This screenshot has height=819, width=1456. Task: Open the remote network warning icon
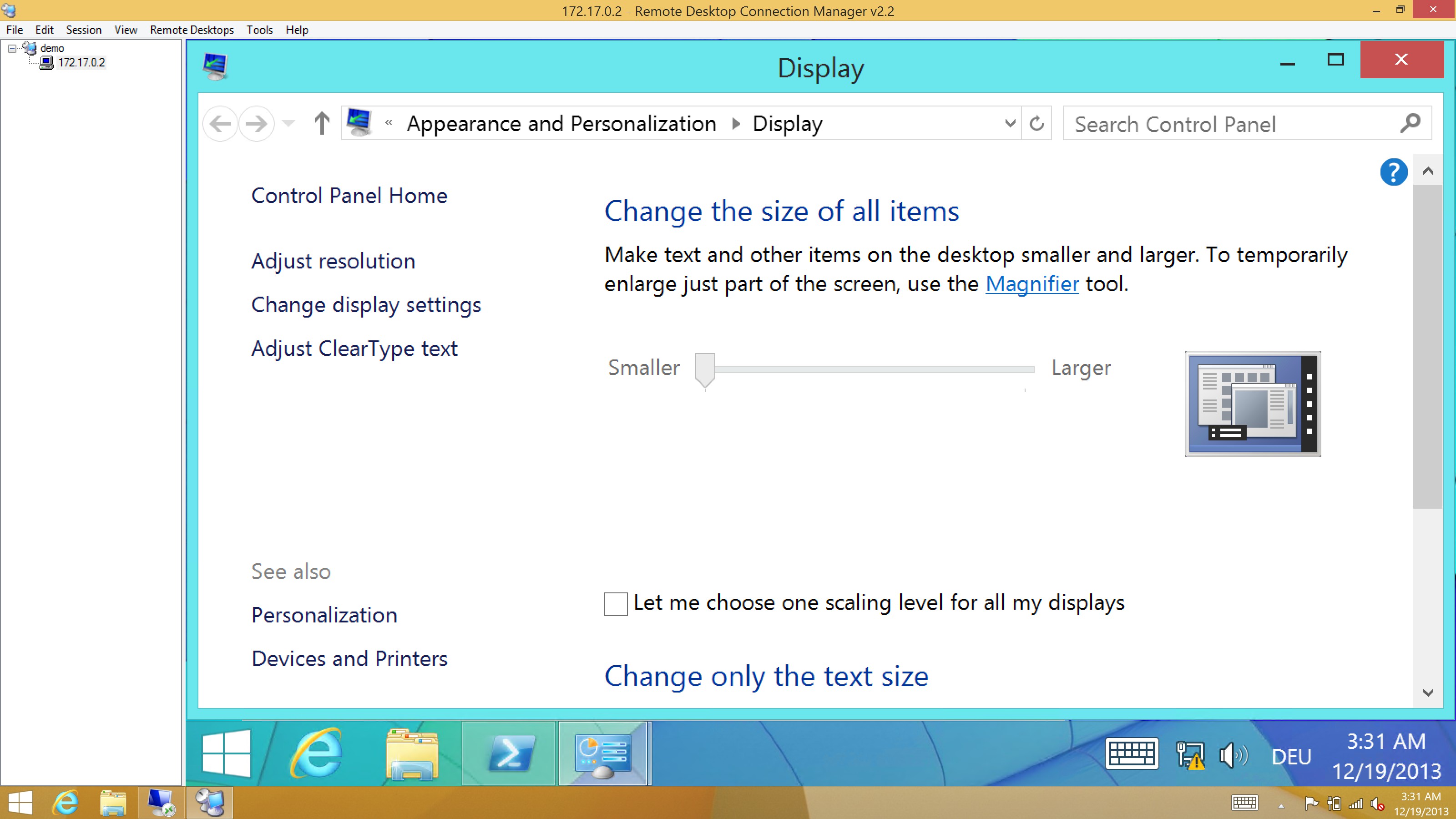(x=1190, y=755)
